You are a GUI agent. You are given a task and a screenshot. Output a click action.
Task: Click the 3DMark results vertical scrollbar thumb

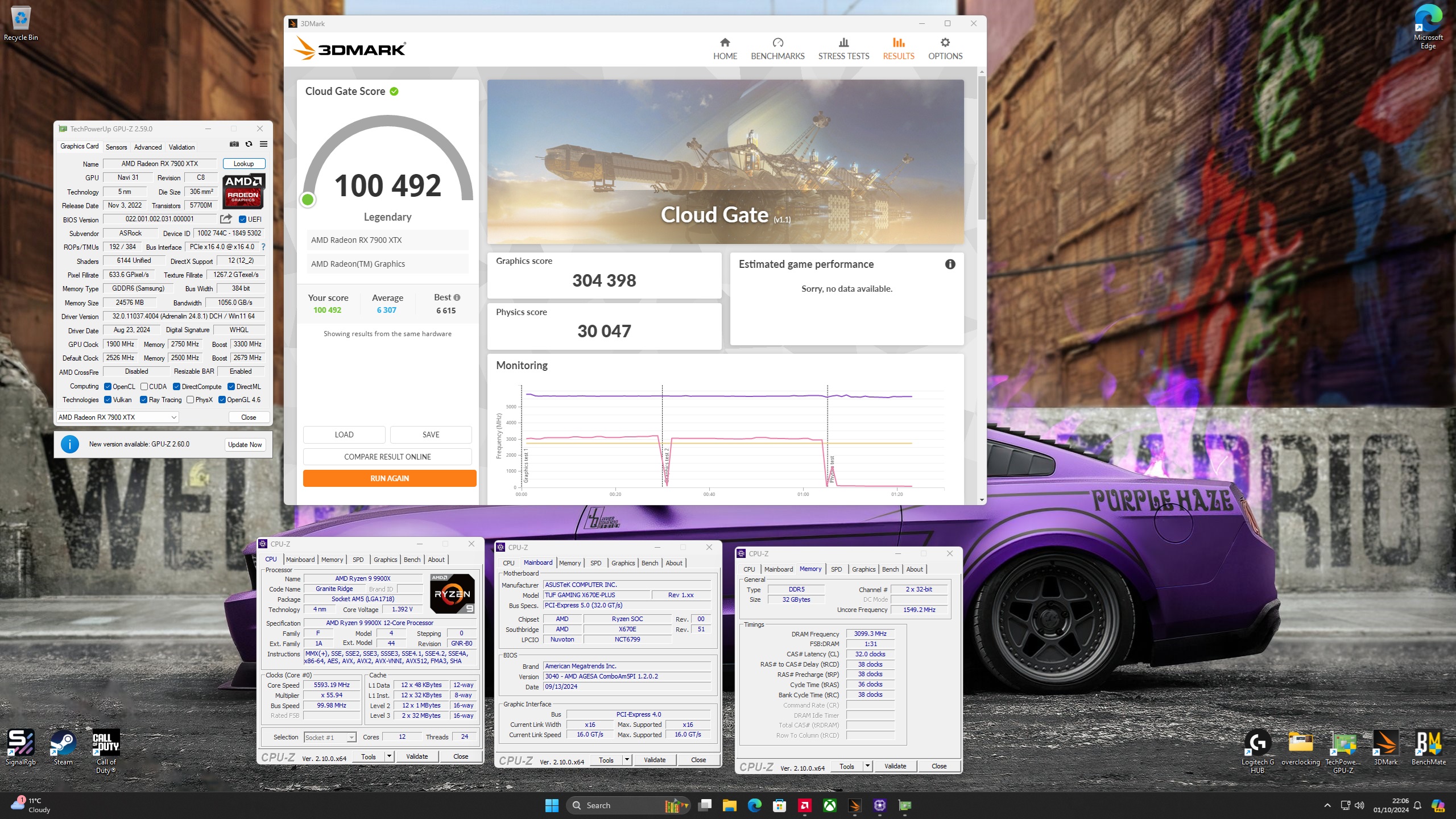pos(982,148)
